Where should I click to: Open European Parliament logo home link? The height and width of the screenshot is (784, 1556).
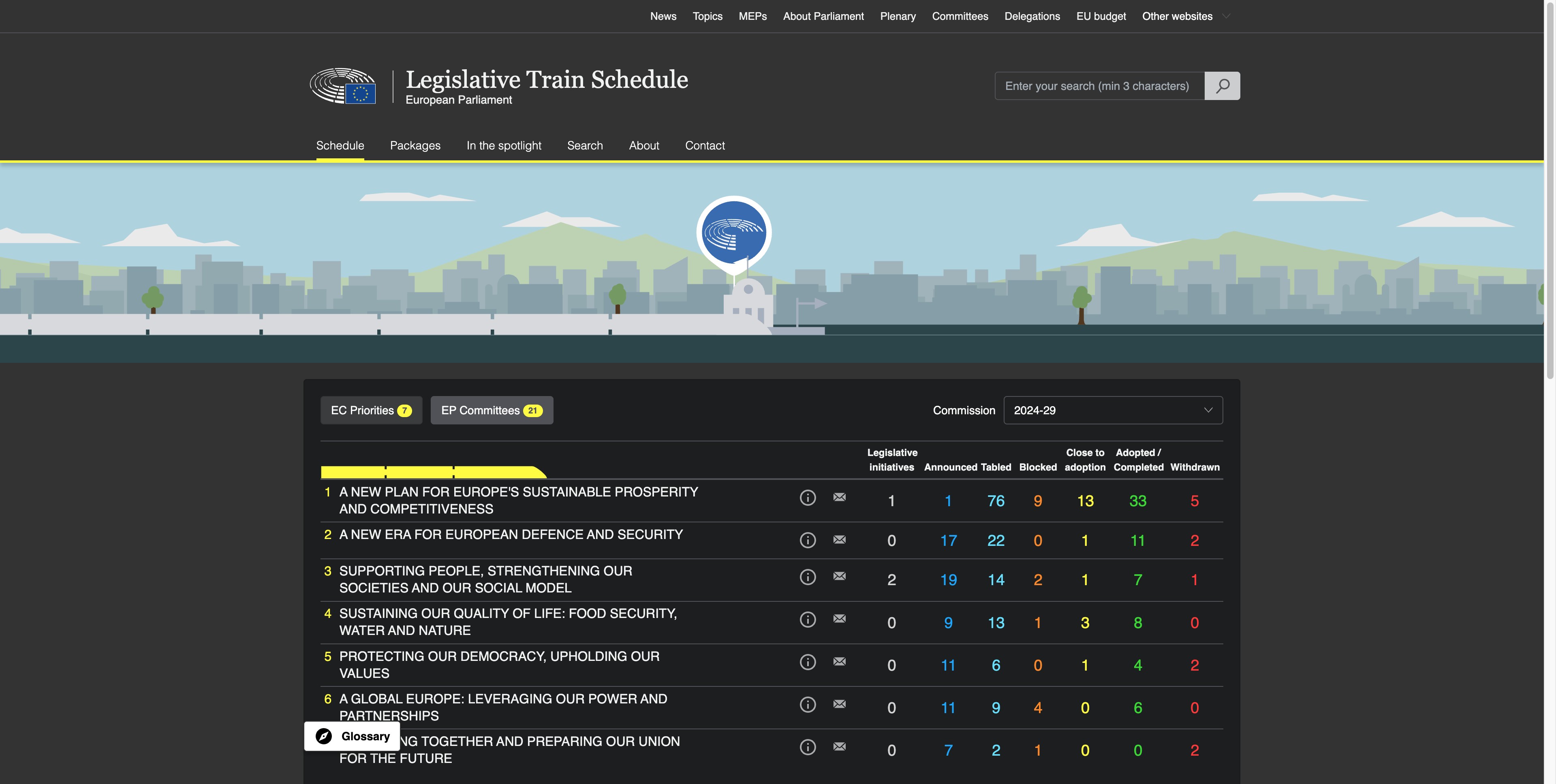coord(342,86)
